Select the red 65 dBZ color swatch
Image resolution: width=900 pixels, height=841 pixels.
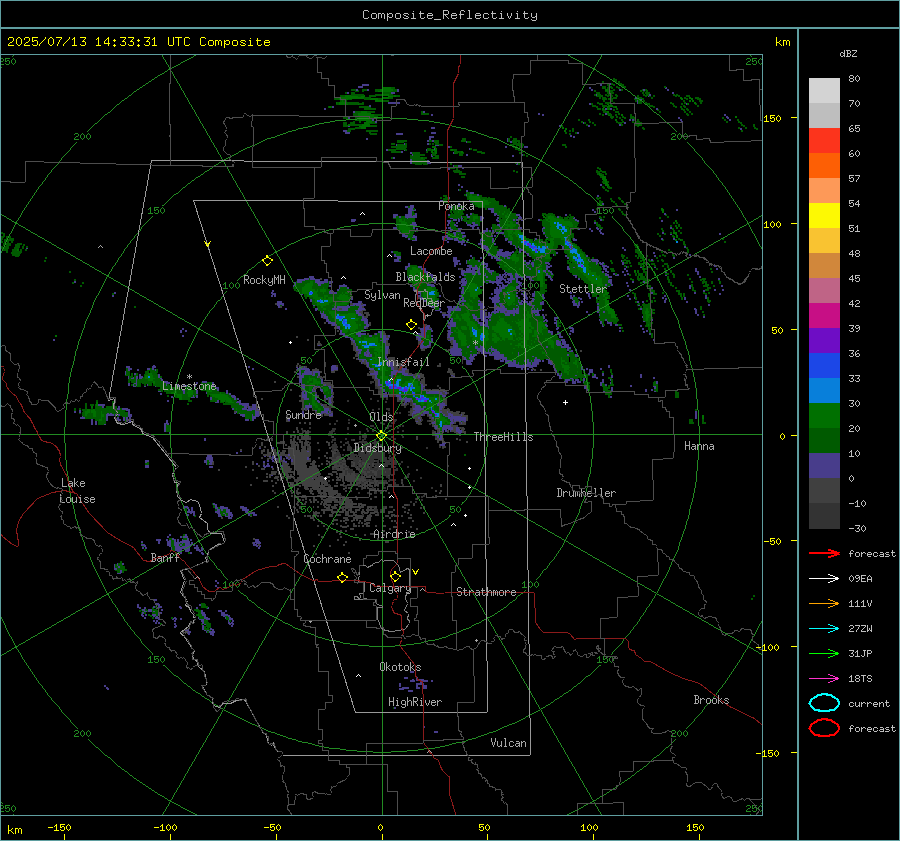(824, 140)
